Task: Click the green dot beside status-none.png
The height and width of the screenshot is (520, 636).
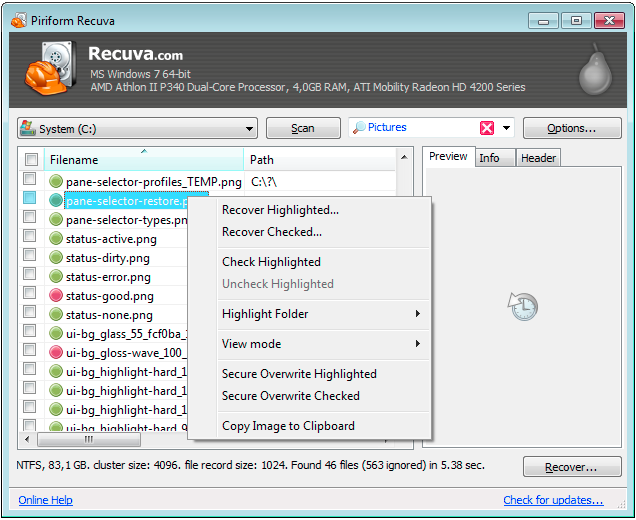Action: (56, 315)
